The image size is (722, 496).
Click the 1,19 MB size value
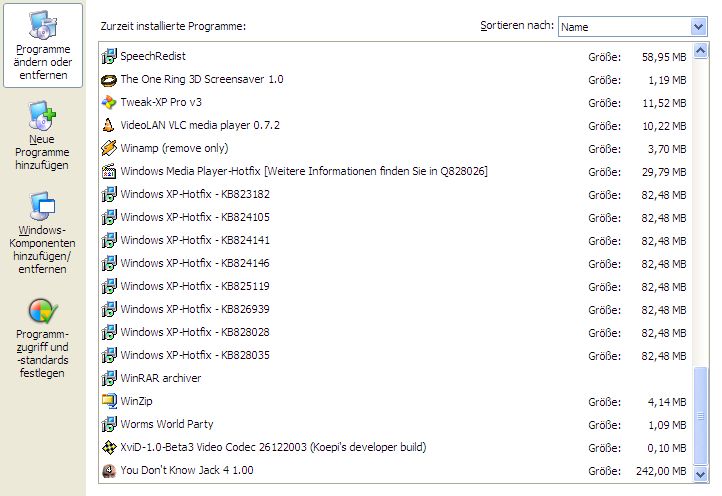(667, 80)
